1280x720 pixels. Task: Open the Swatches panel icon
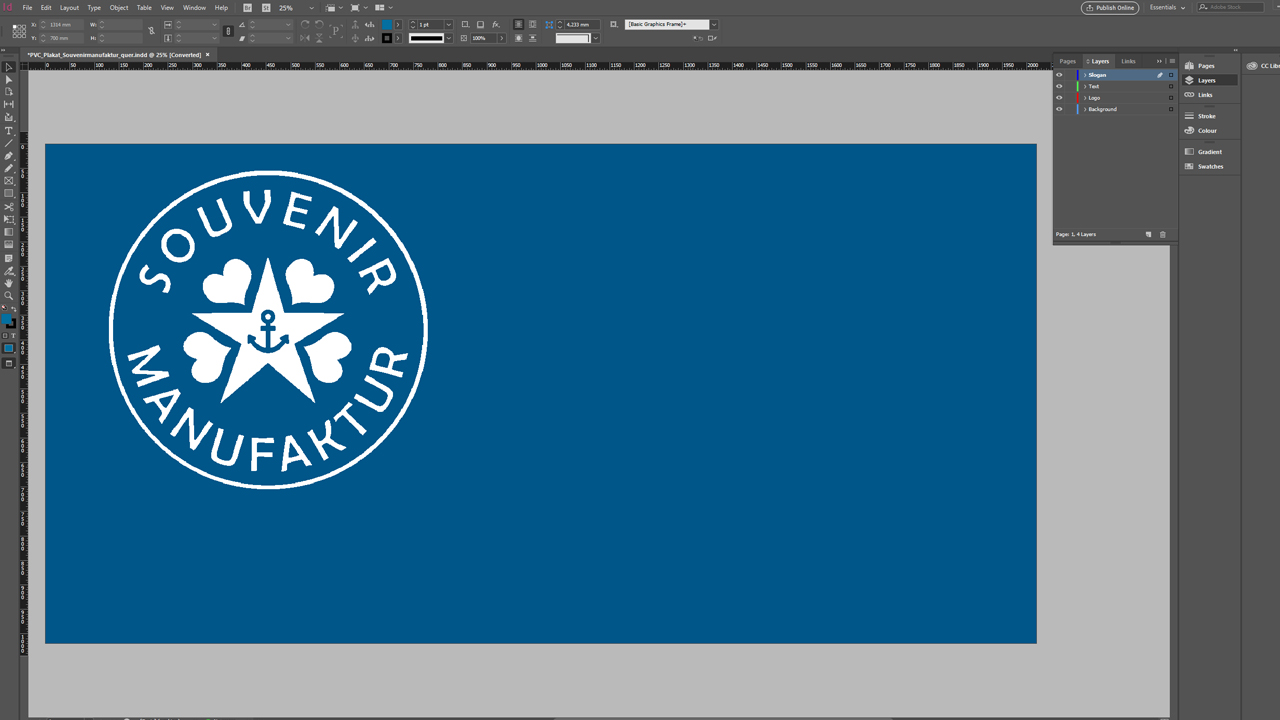tap(1209, 166)
